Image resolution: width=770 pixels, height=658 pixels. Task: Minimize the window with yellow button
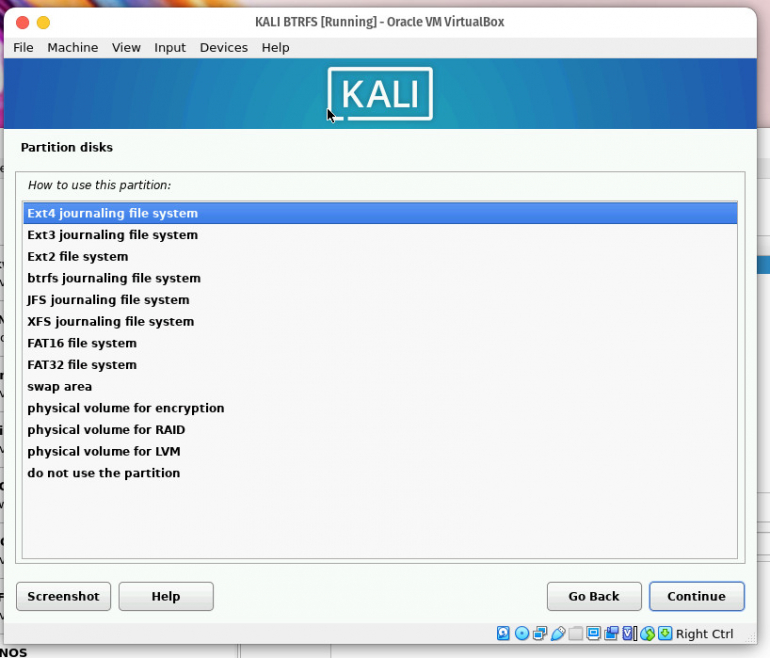click(x=43, y=22)
